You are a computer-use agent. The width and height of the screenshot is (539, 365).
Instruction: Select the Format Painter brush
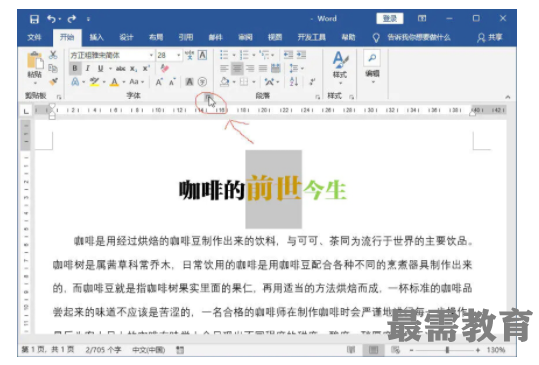click(53, 81)
